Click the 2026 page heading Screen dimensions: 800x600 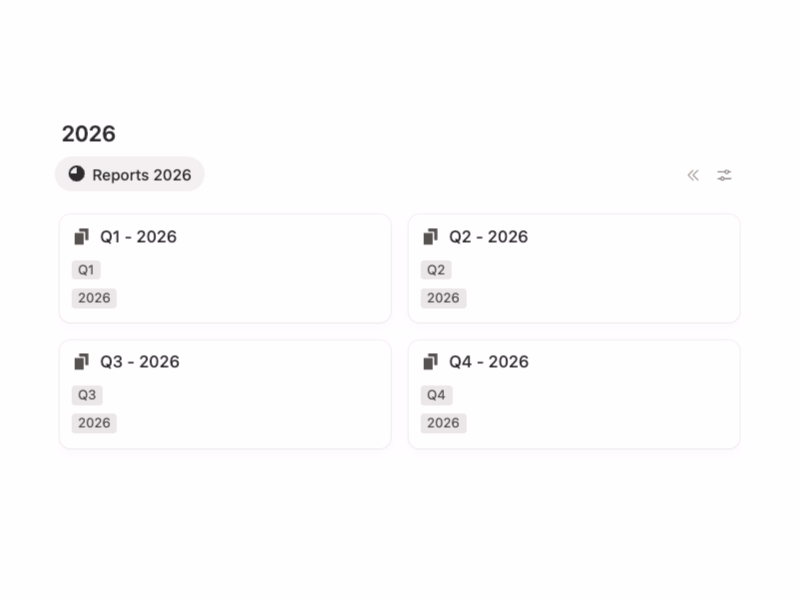pyautogui.click(x=89, y=134)
